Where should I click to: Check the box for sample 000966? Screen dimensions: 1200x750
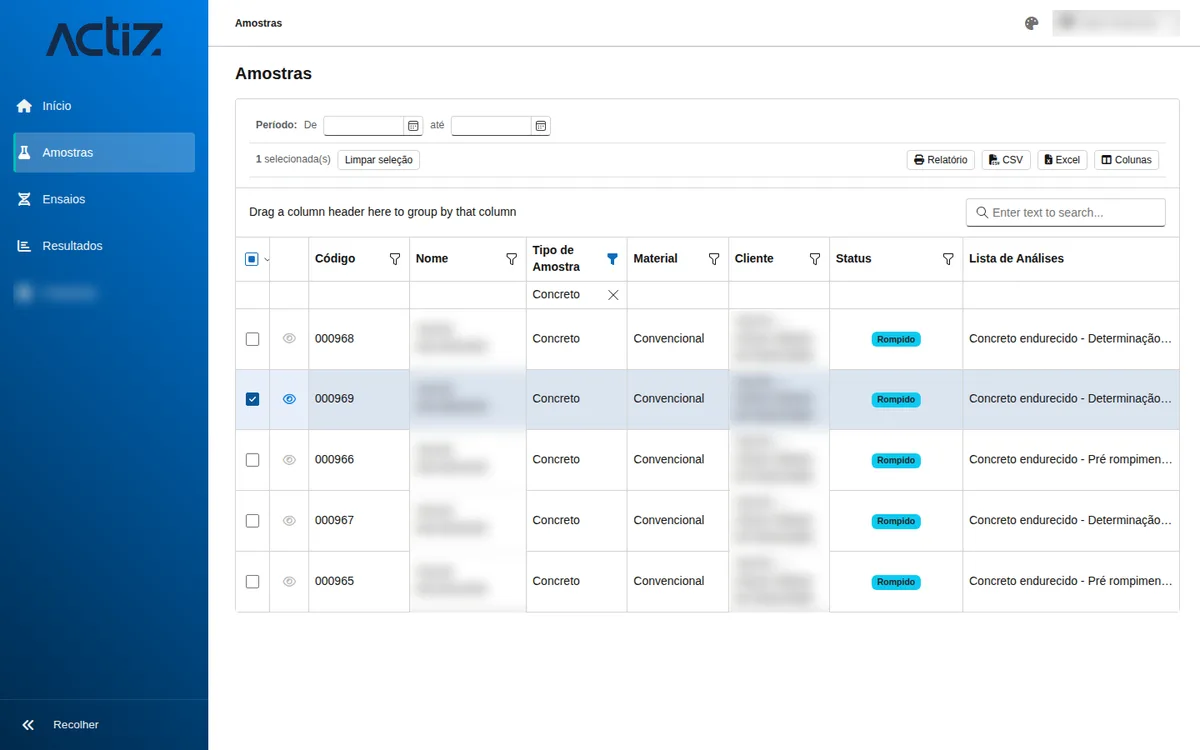click(x=252, y=460)
